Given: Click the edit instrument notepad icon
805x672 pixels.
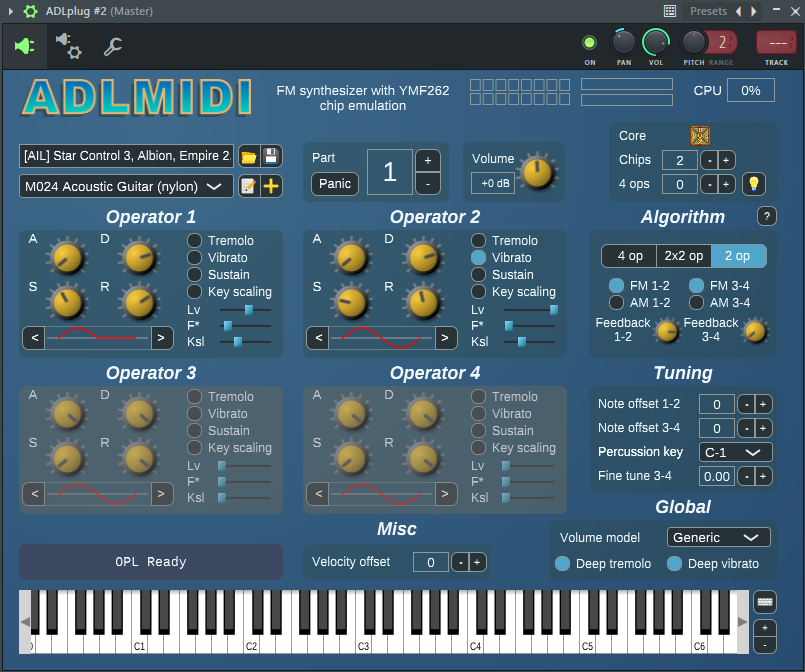Looking at the screenshot, I should tap(249, 186).
